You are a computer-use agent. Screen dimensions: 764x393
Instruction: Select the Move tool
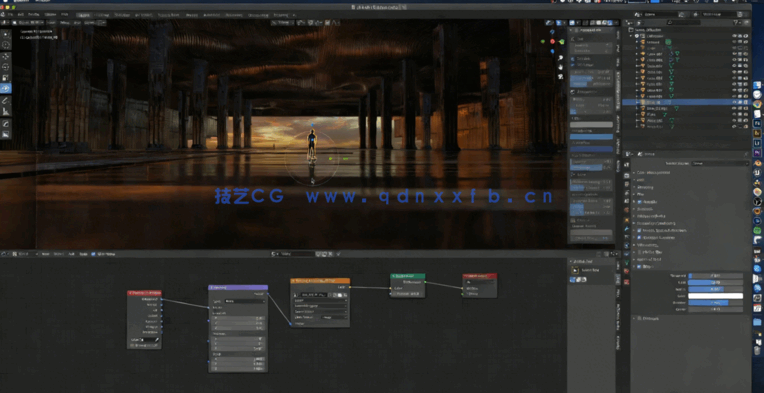(6, 56)
